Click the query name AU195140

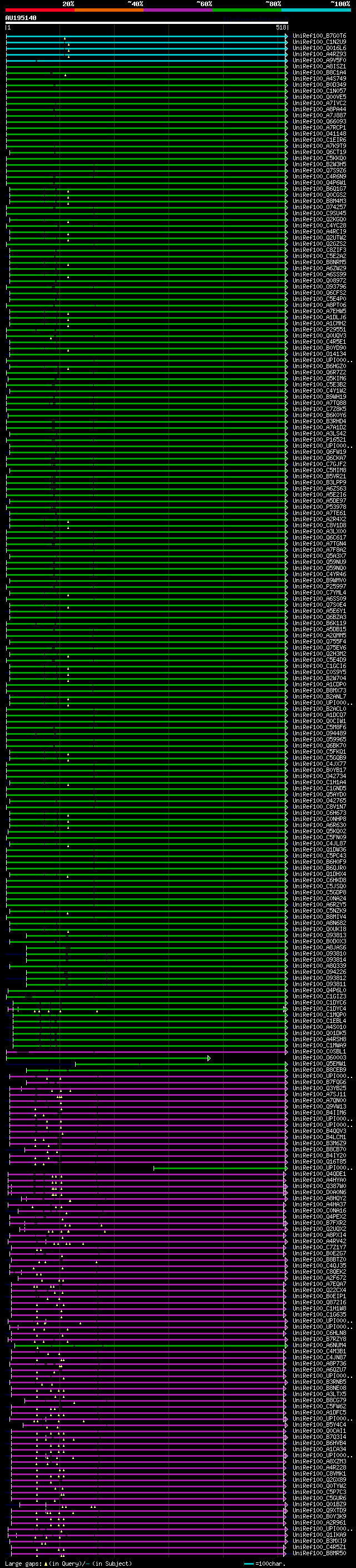(x=21, y=18)
